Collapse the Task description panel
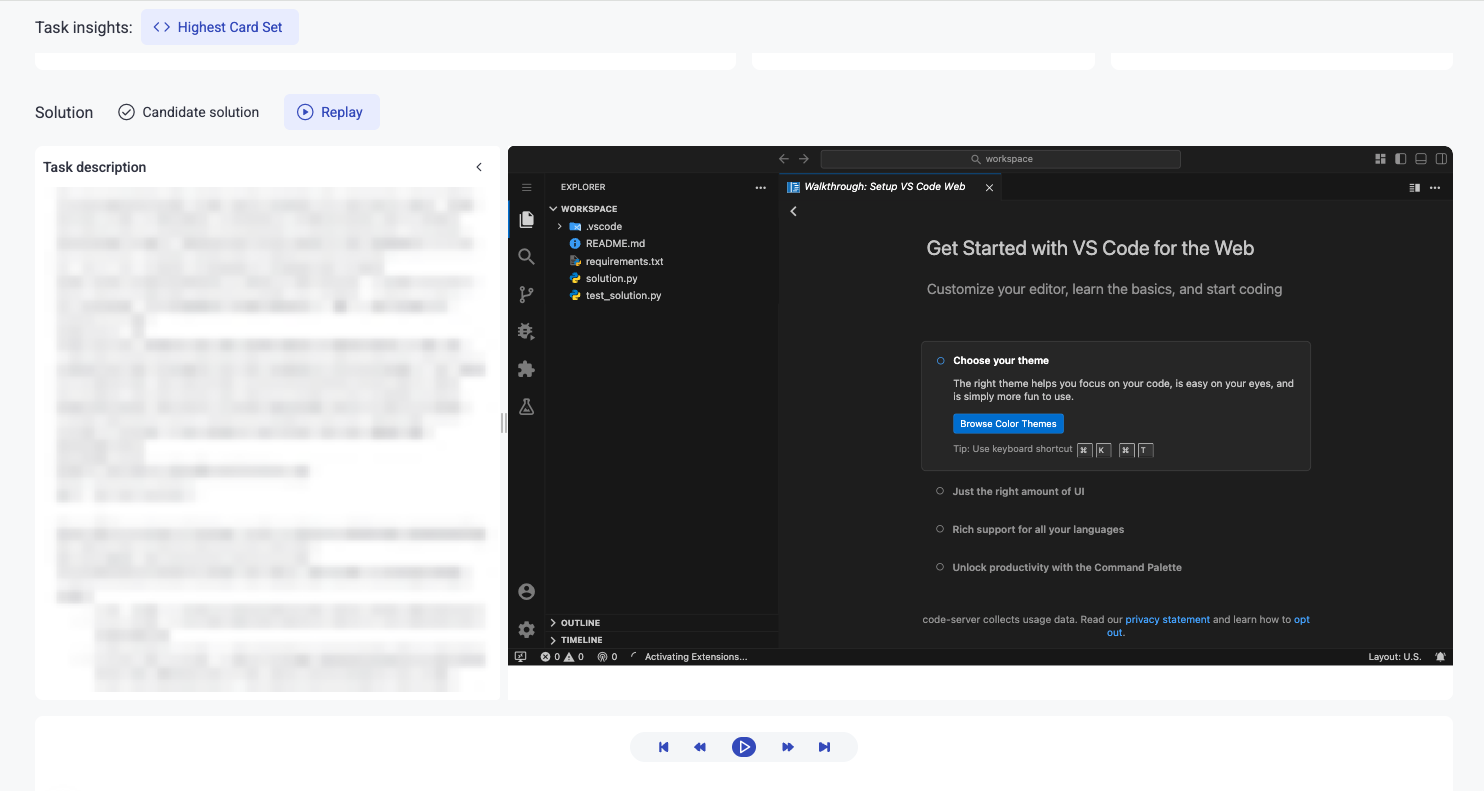This screenshot has width=1484, height=791. click(x=479, y=167)
